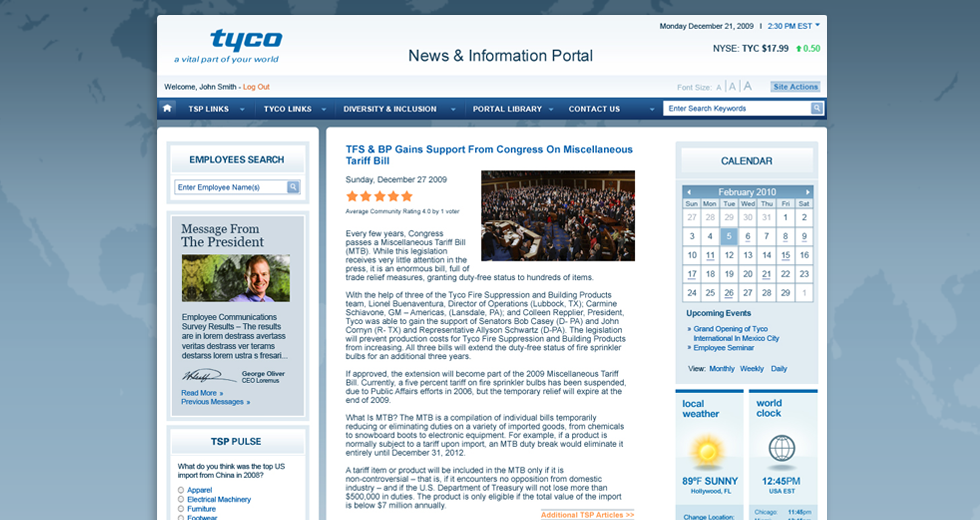This screenshot has height=520, width=980.
Task: Open DIVERSITY & INCLUSION menu
Action: (x=390, y=109)
